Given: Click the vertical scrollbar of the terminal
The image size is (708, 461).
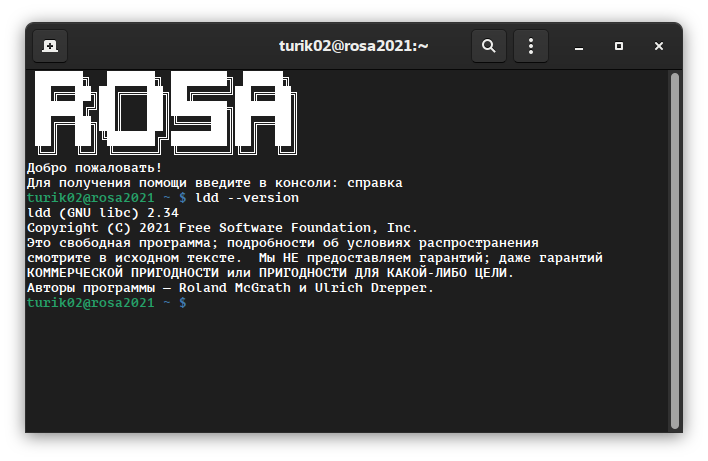Looking at the screenshot, I should point(675,251).
